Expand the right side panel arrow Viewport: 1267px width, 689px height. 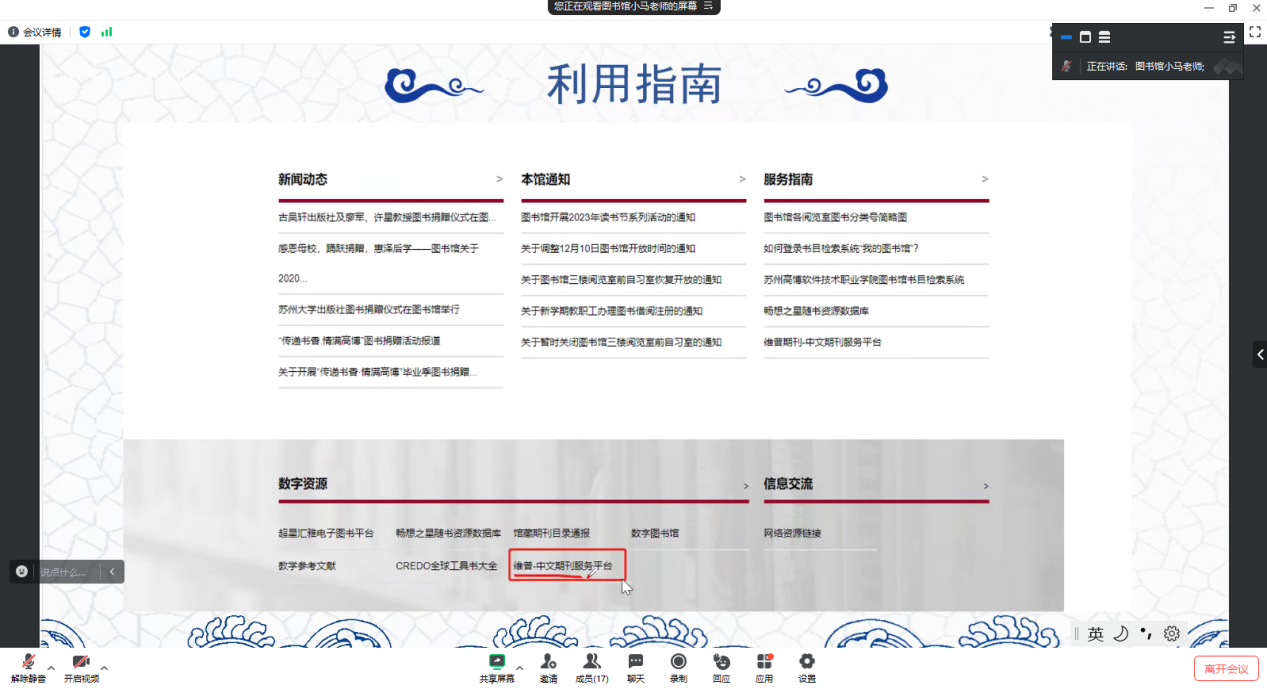[1259, 354]
